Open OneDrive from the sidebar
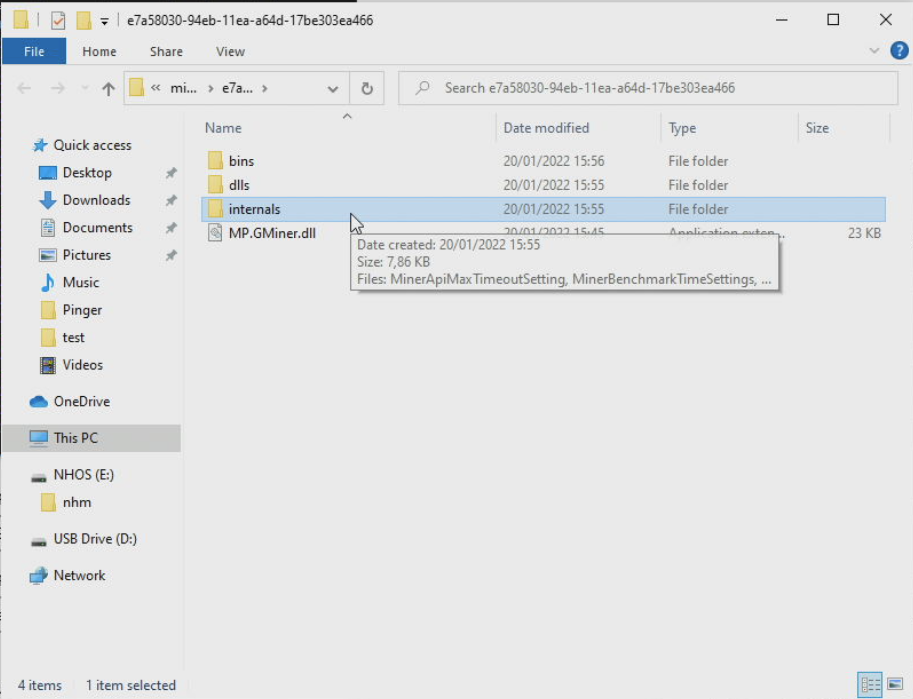Image resolution: width=913 pixels, height=699 pixels. pyautogui.click(x=77, y=401)
